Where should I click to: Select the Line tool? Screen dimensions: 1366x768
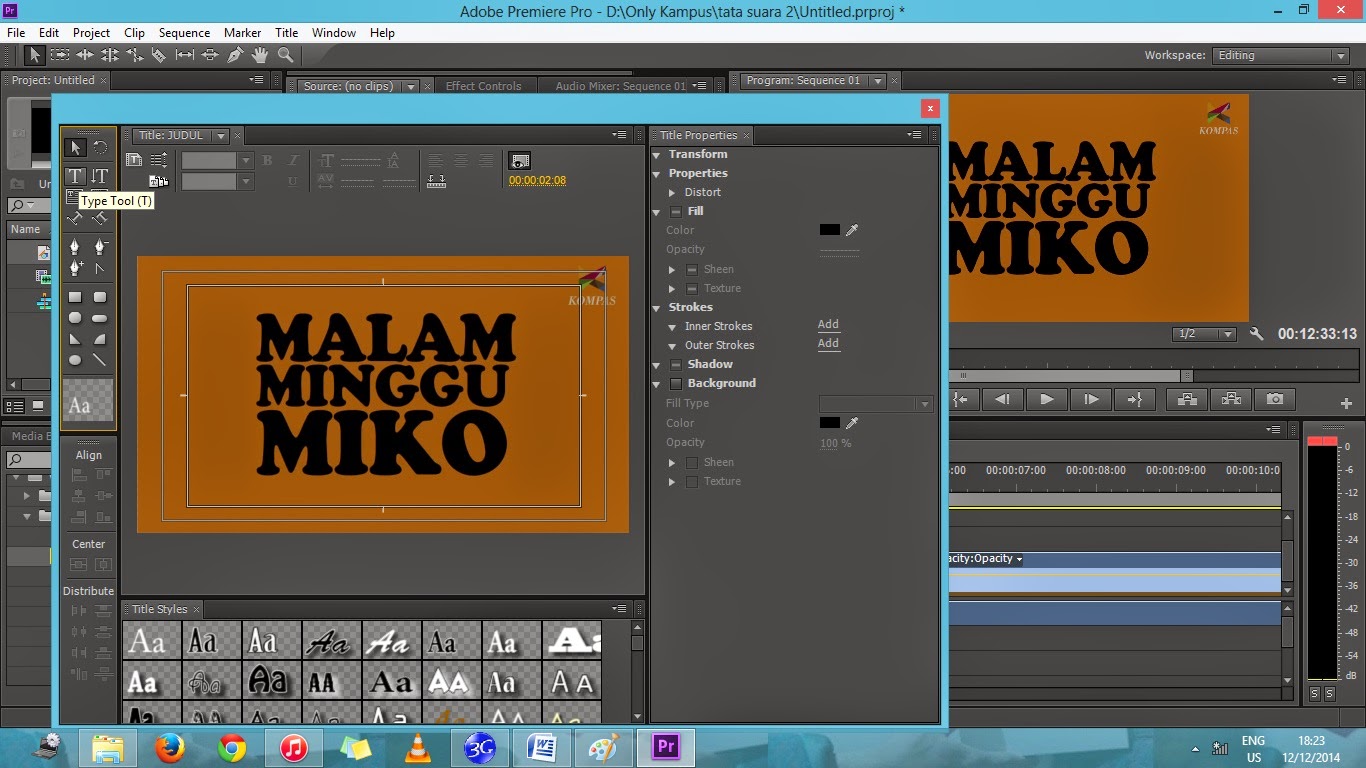pyautogui.click(x=100, y=360)
